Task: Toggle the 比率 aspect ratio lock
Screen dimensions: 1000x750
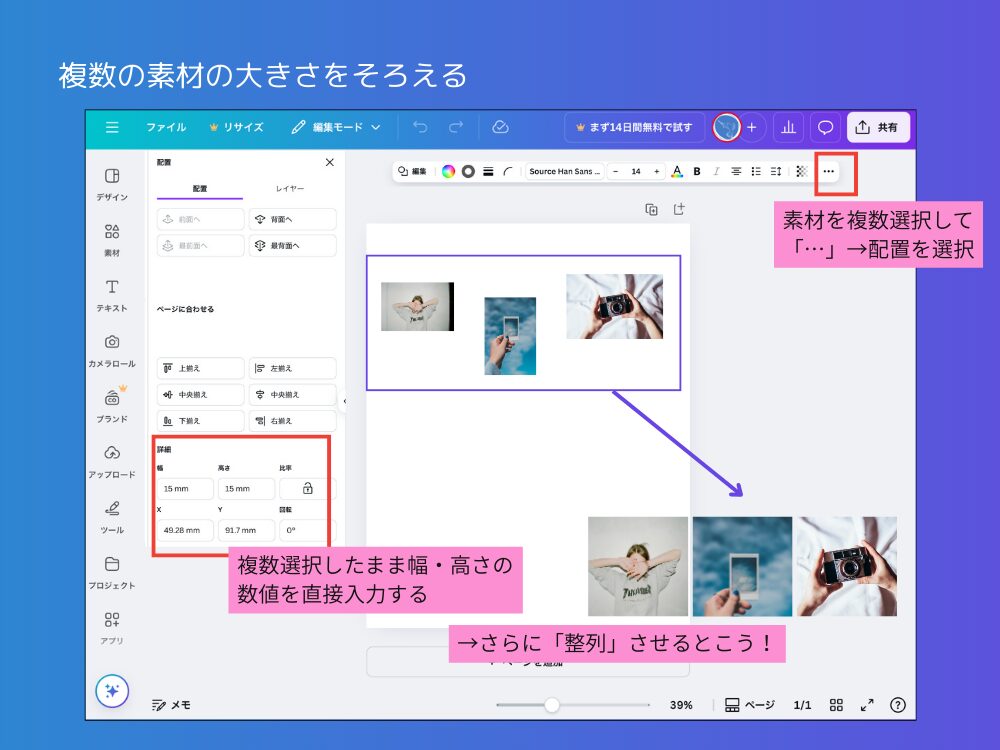Action: [x=307, y=488]
